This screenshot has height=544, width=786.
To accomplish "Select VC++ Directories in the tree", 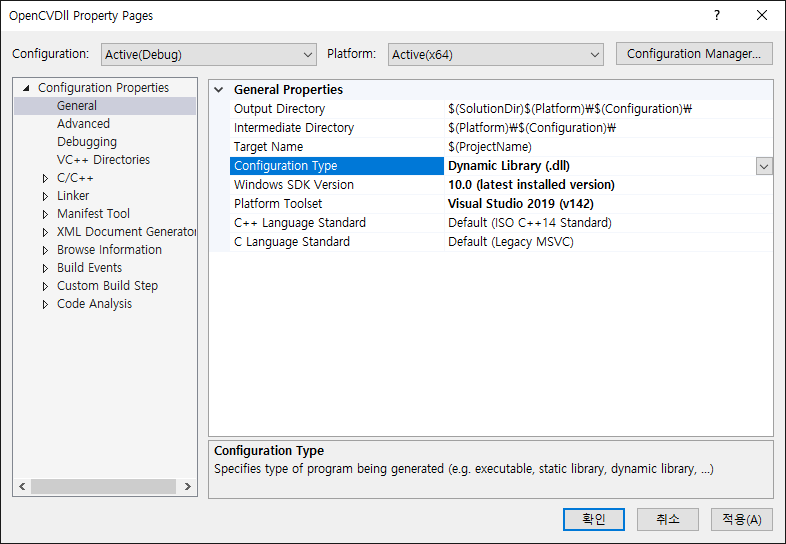I will coord(103,160).
